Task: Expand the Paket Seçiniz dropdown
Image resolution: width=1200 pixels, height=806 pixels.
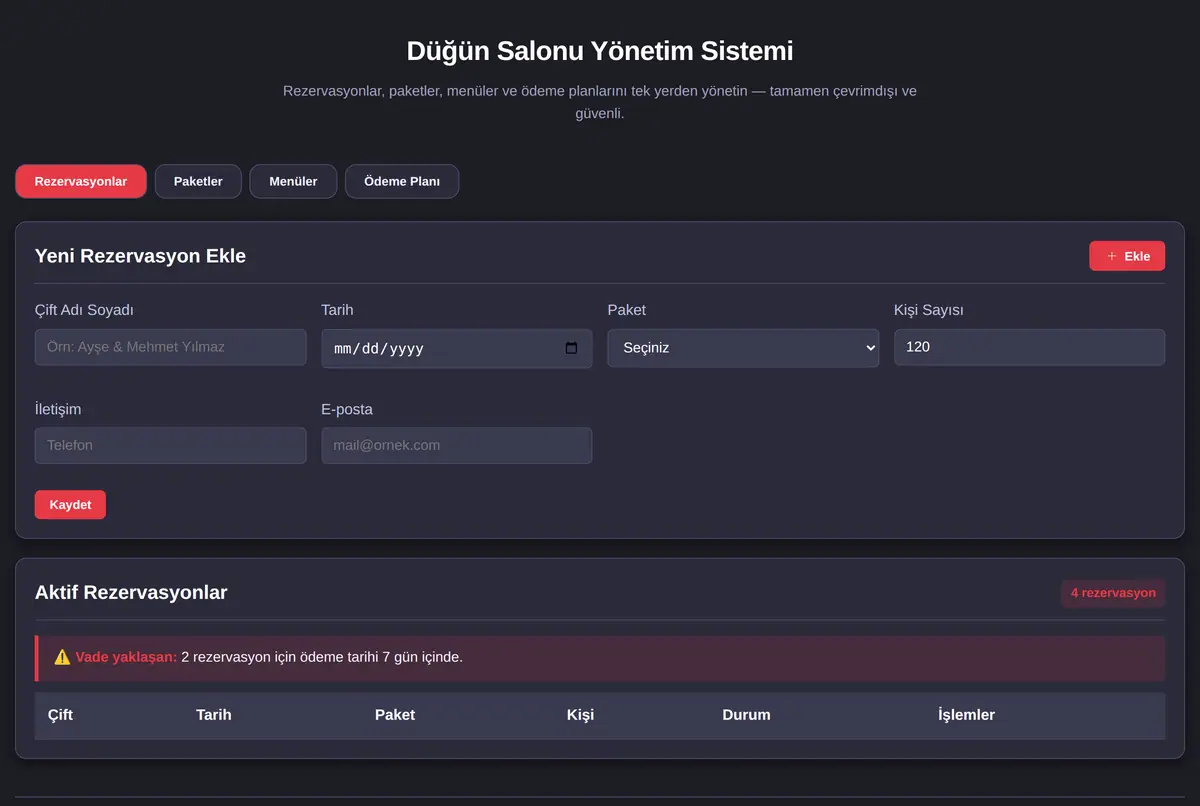Action: coord(743,348)
